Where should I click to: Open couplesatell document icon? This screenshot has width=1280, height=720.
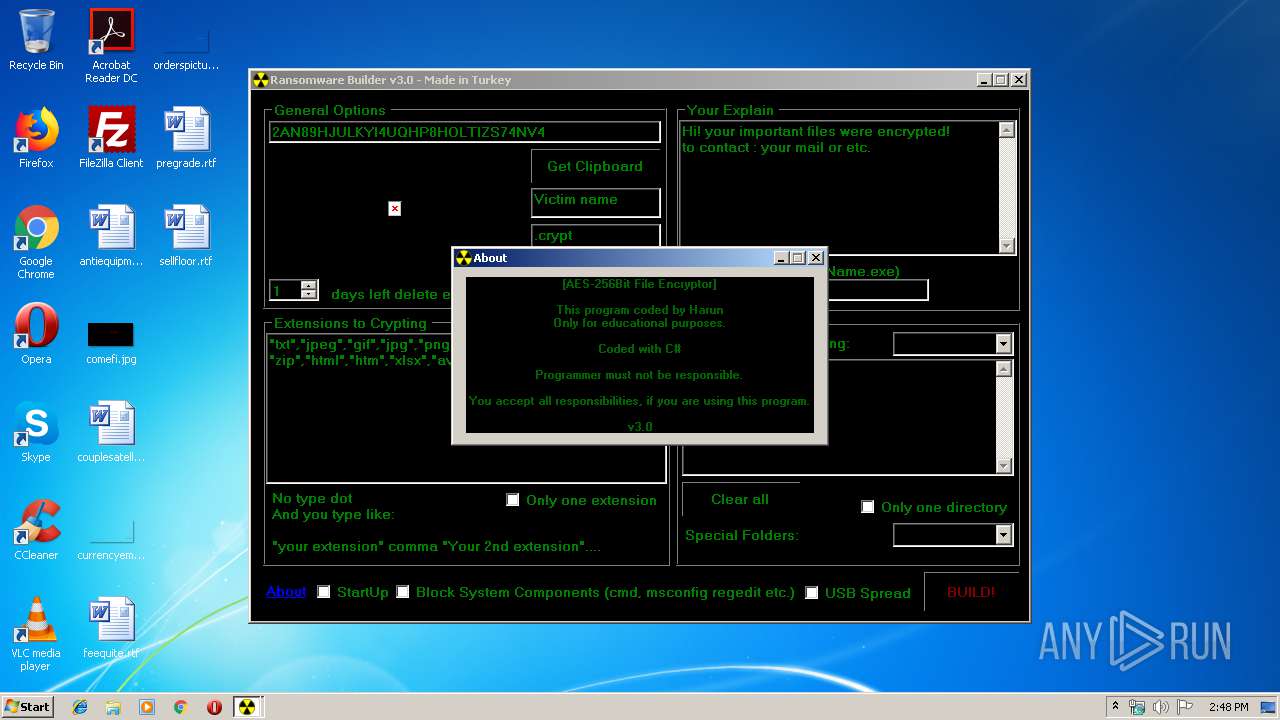[x=111, y=432]
